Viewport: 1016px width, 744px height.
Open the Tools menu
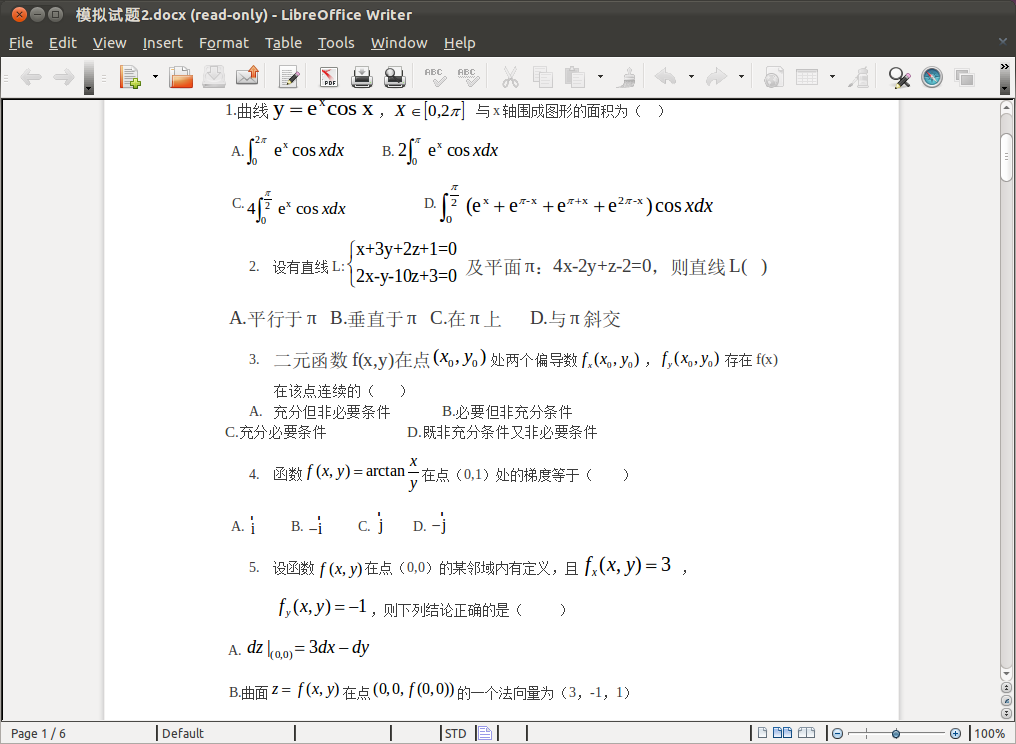tap(336, 43)
